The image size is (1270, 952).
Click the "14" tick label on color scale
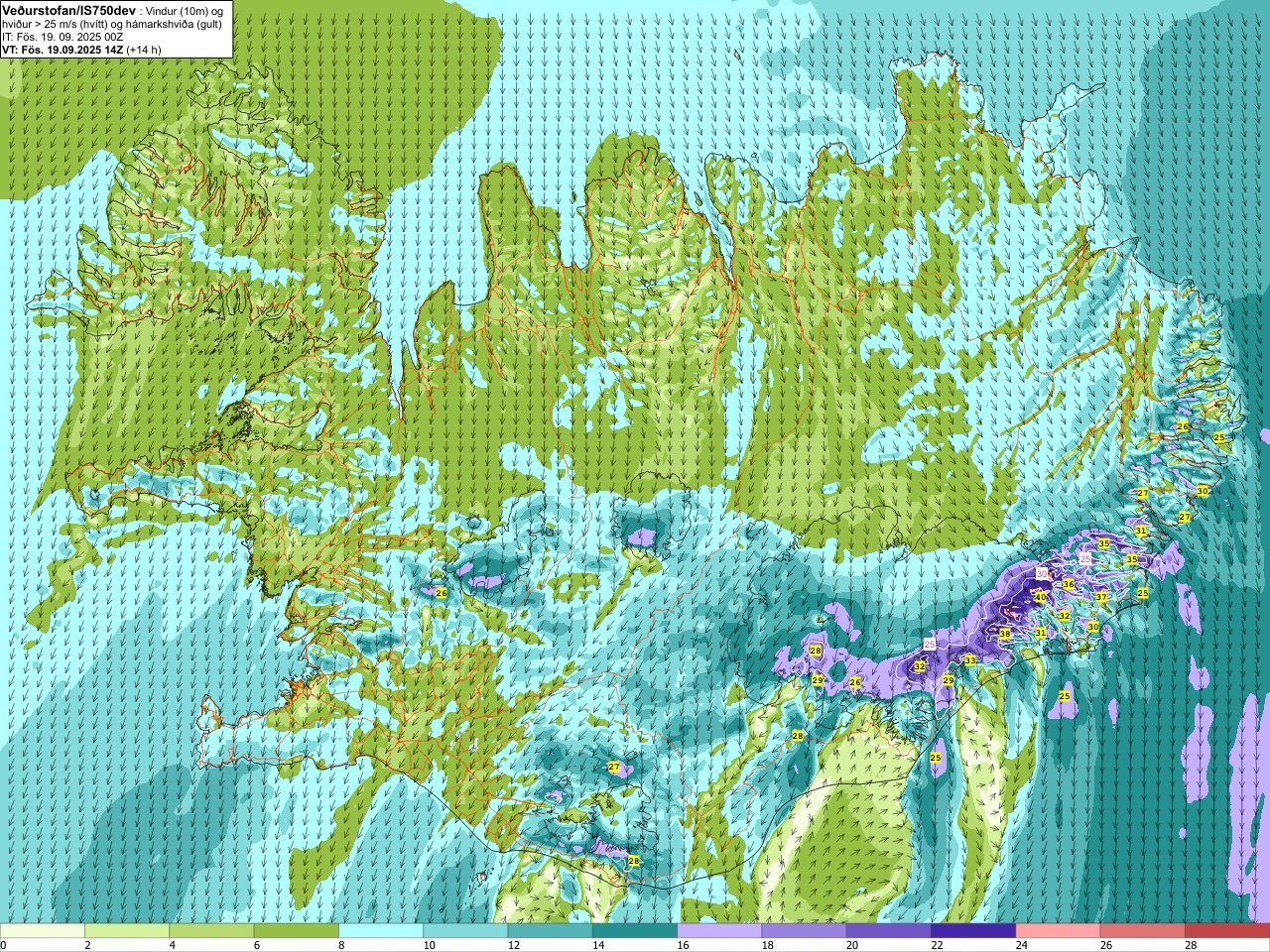pos(599,945)
